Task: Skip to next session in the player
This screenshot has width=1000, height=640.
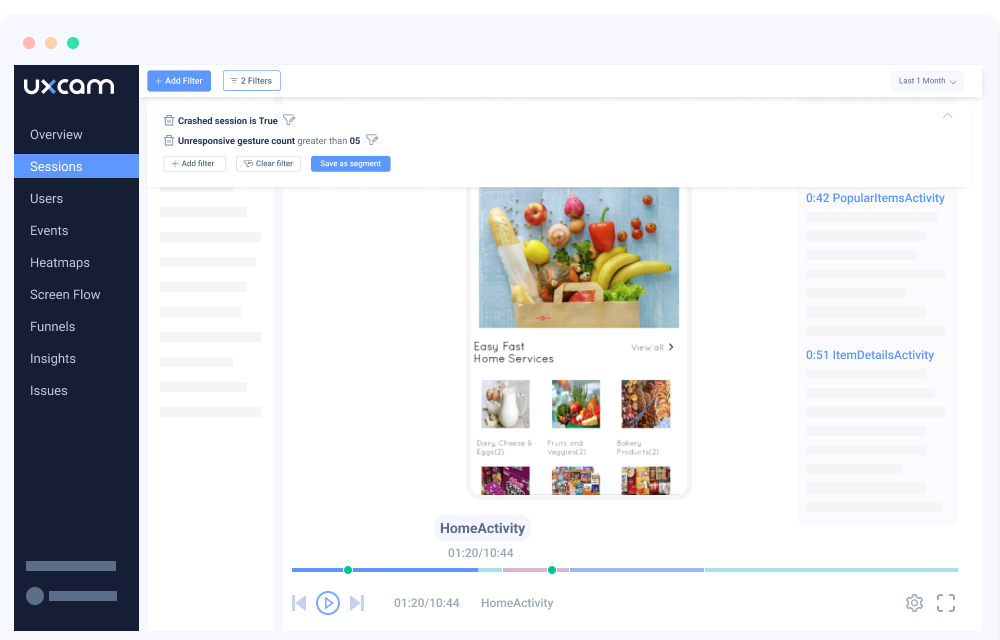Action: tap(357, 603)
